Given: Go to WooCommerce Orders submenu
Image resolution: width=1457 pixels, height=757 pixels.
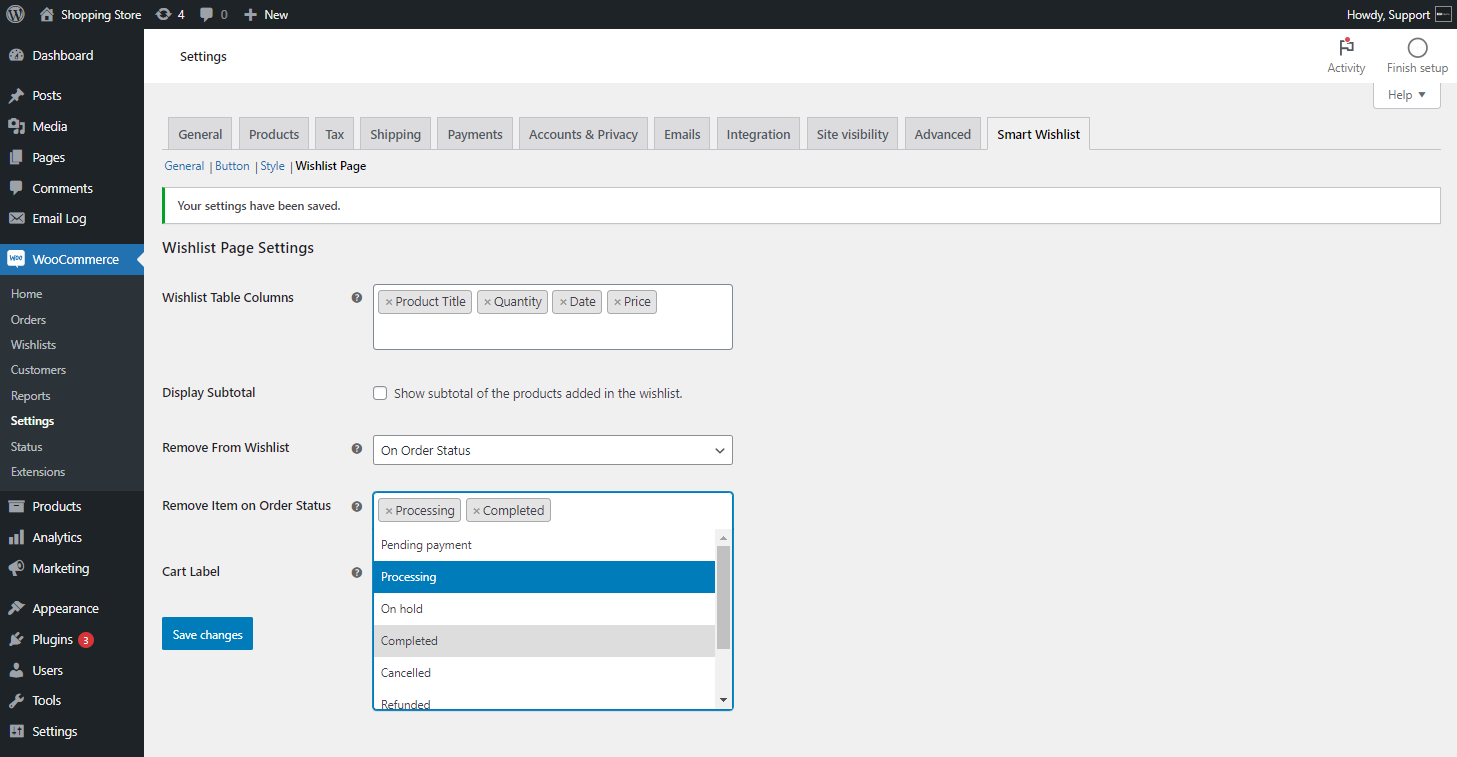Looking at the screenshot, I should coord(28,320).
